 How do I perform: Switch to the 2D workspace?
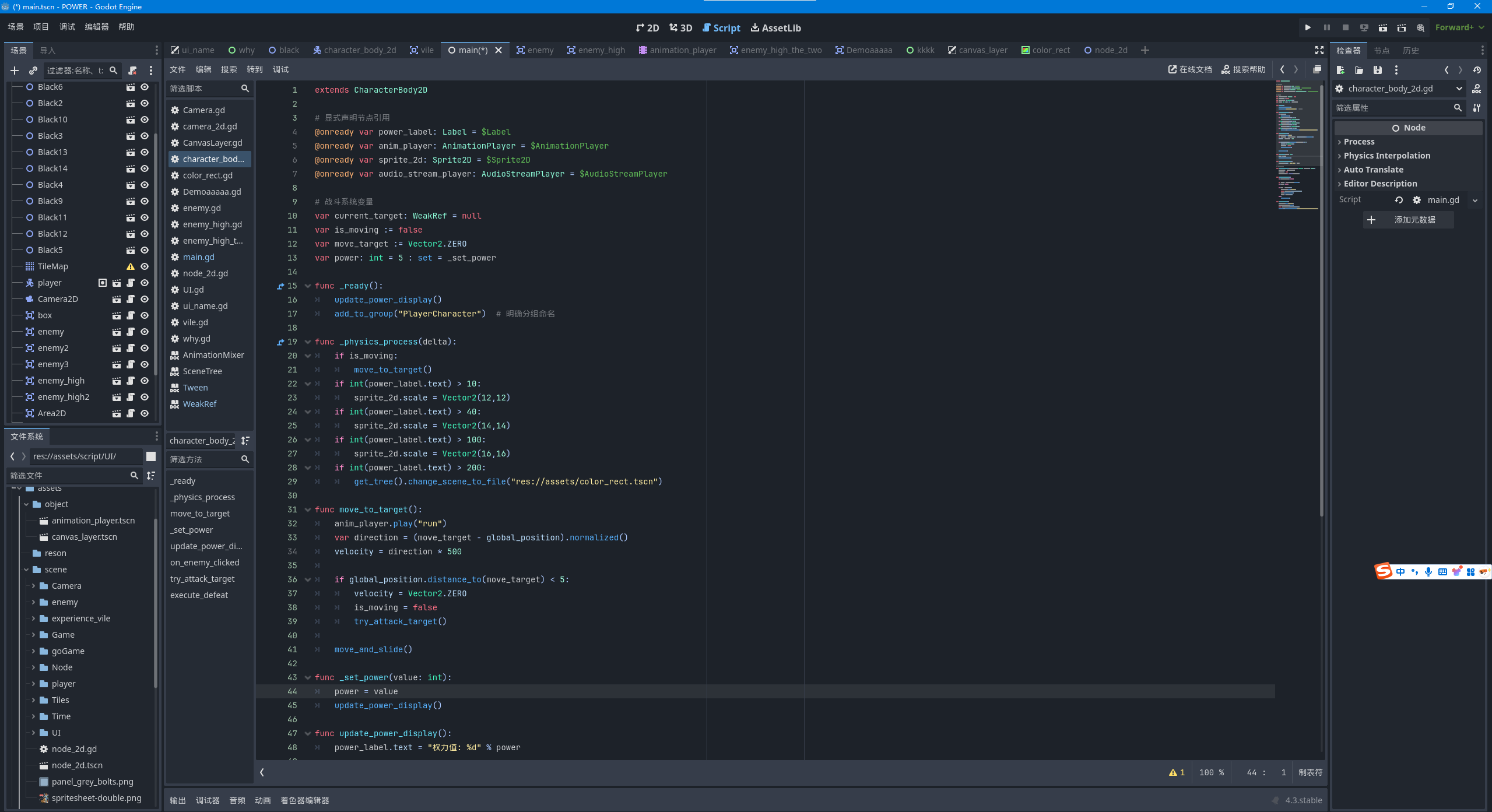(x=647, y=28)
